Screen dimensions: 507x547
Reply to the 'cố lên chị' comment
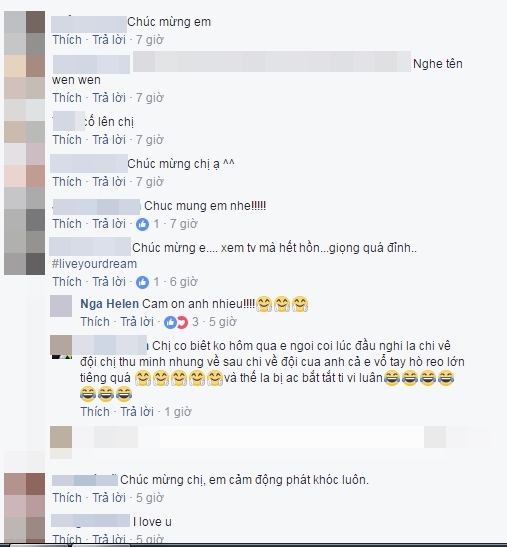point(109,140)
